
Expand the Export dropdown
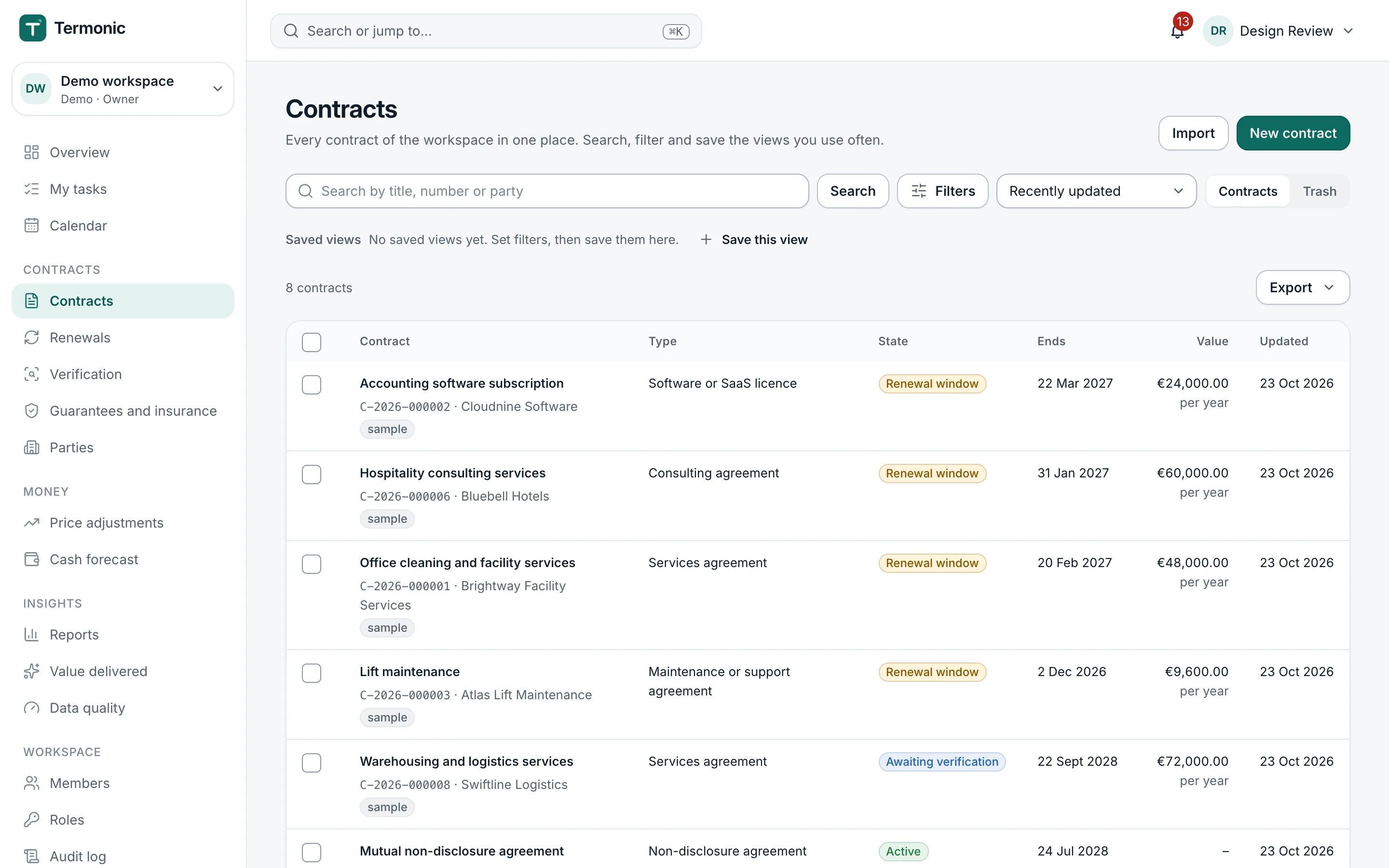pos(1302,287)
